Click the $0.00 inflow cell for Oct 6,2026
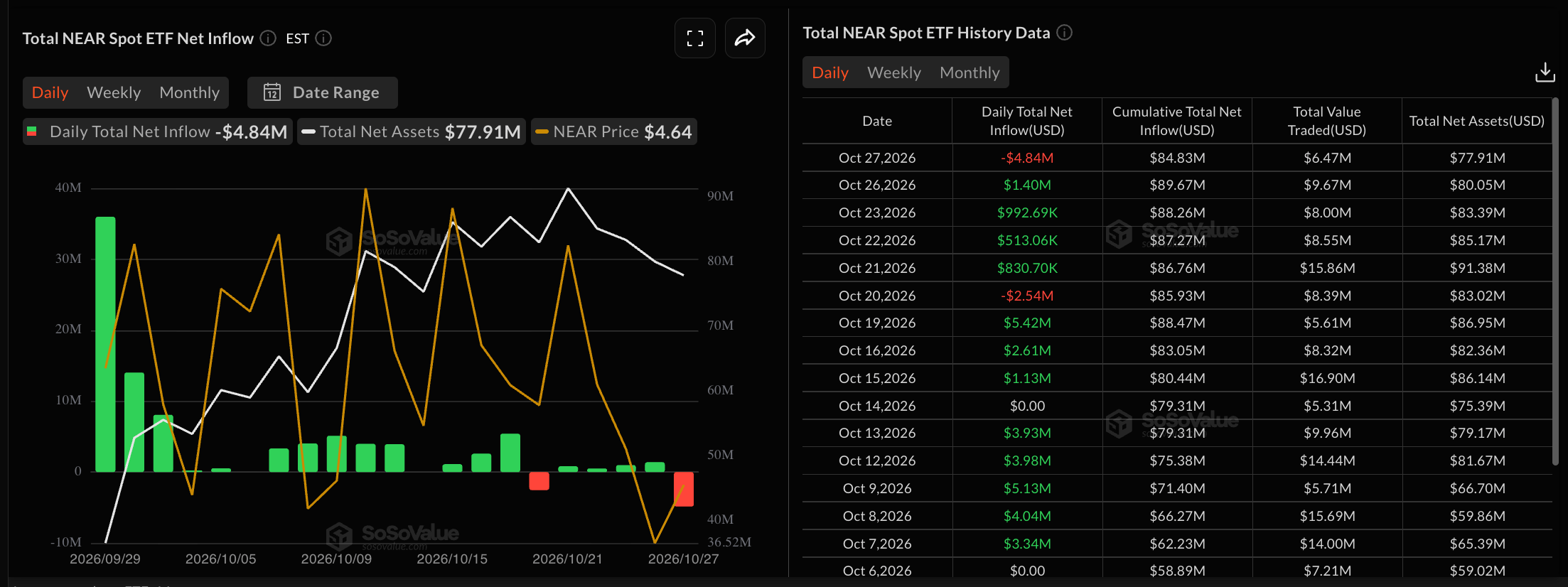Viewport: 1568px width, 587px height. pyautogui.click(x=1027, y=571)
